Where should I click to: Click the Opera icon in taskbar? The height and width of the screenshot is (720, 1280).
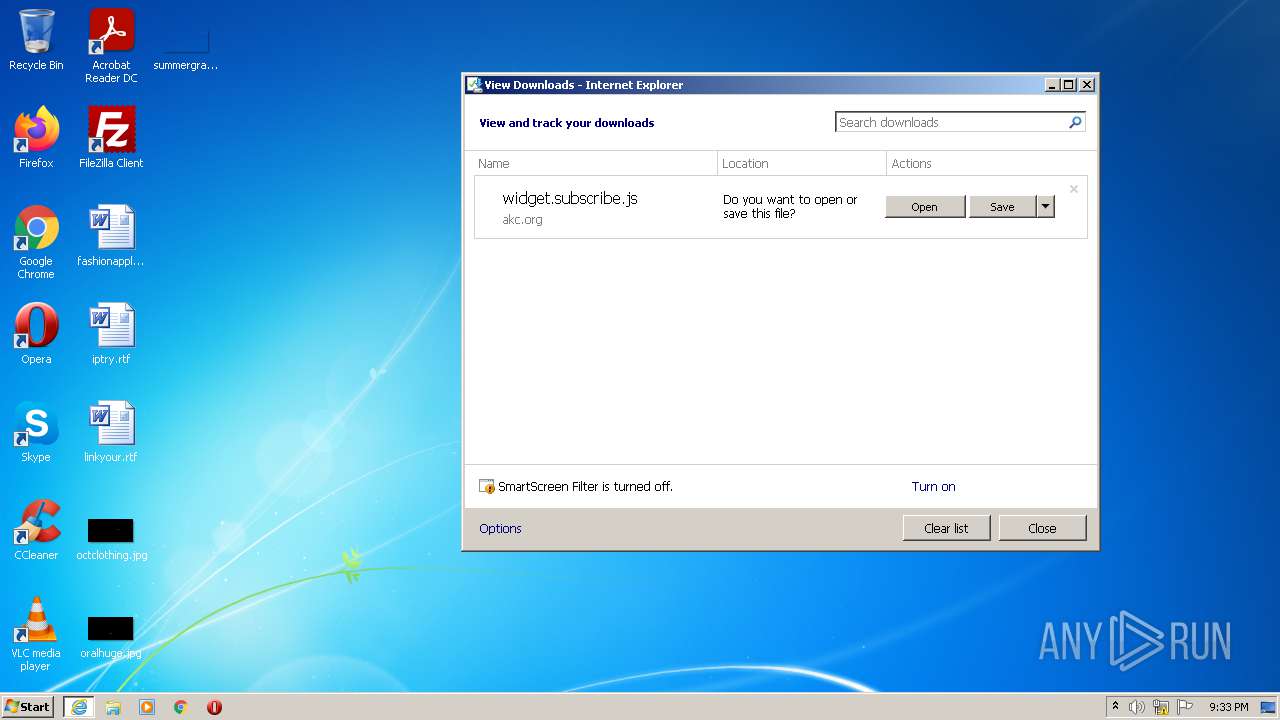[x=214, y=707]
